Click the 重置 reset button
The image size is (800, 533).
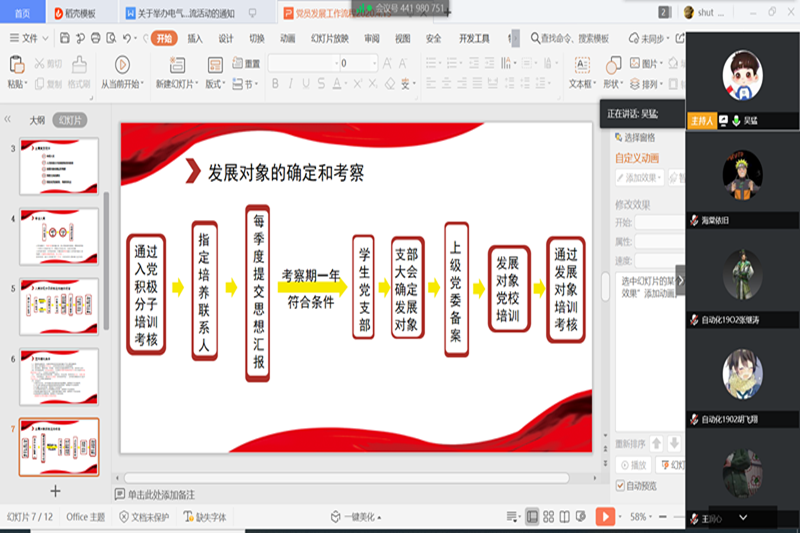pos(246,63)
